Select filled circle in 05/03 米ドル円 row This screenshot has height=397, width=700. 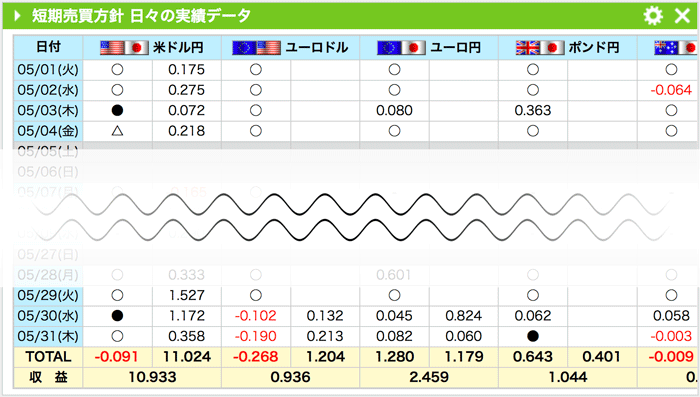coord(117,110)
